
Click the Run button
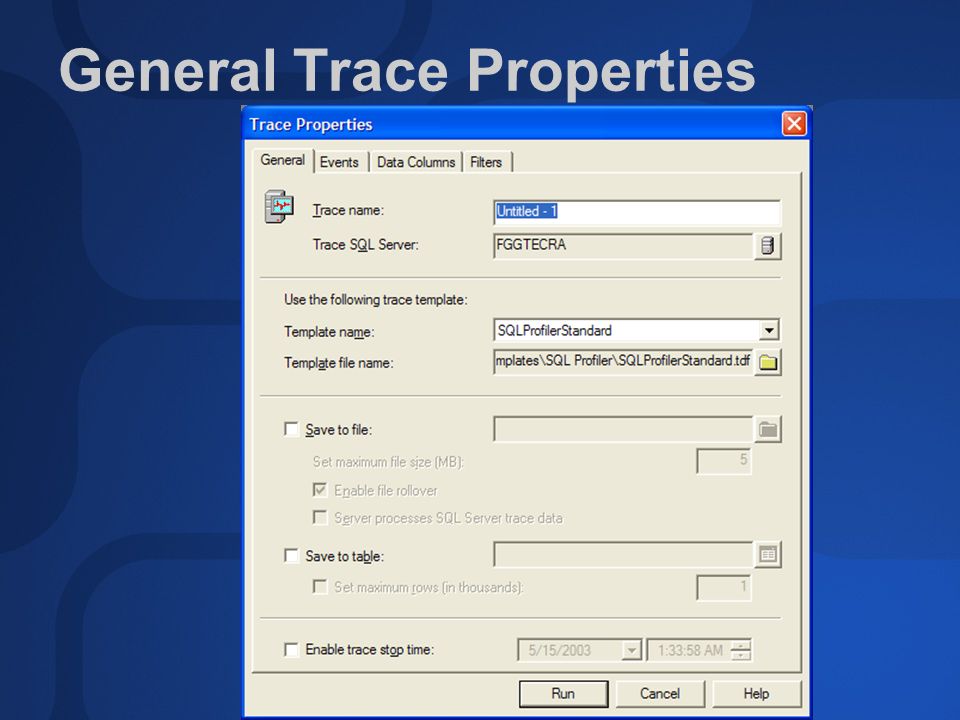tap(563, 694)
